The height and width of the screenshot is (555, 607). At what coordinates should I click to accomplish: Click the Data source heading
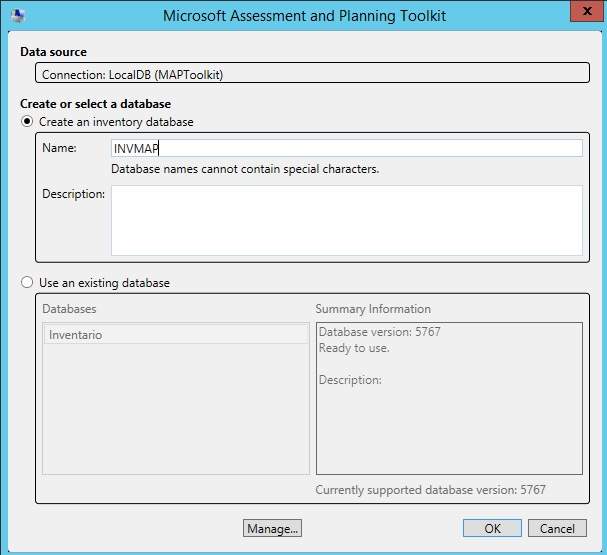click(53, 52)
